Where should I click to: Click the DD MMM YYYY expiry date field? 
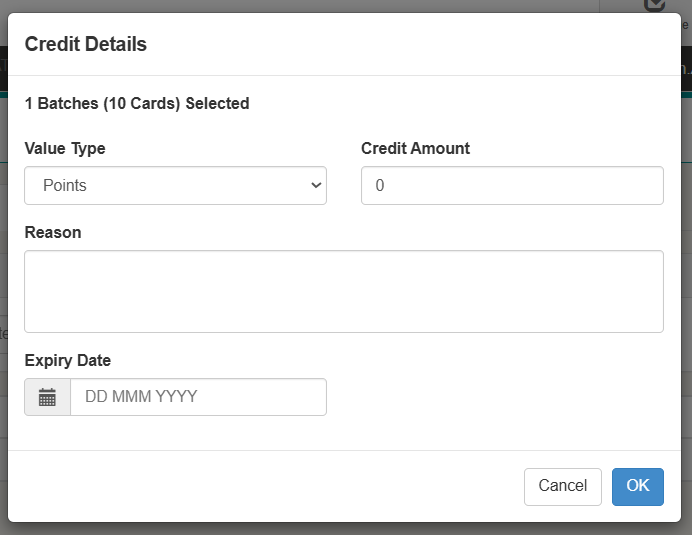(x=198, y=397)
